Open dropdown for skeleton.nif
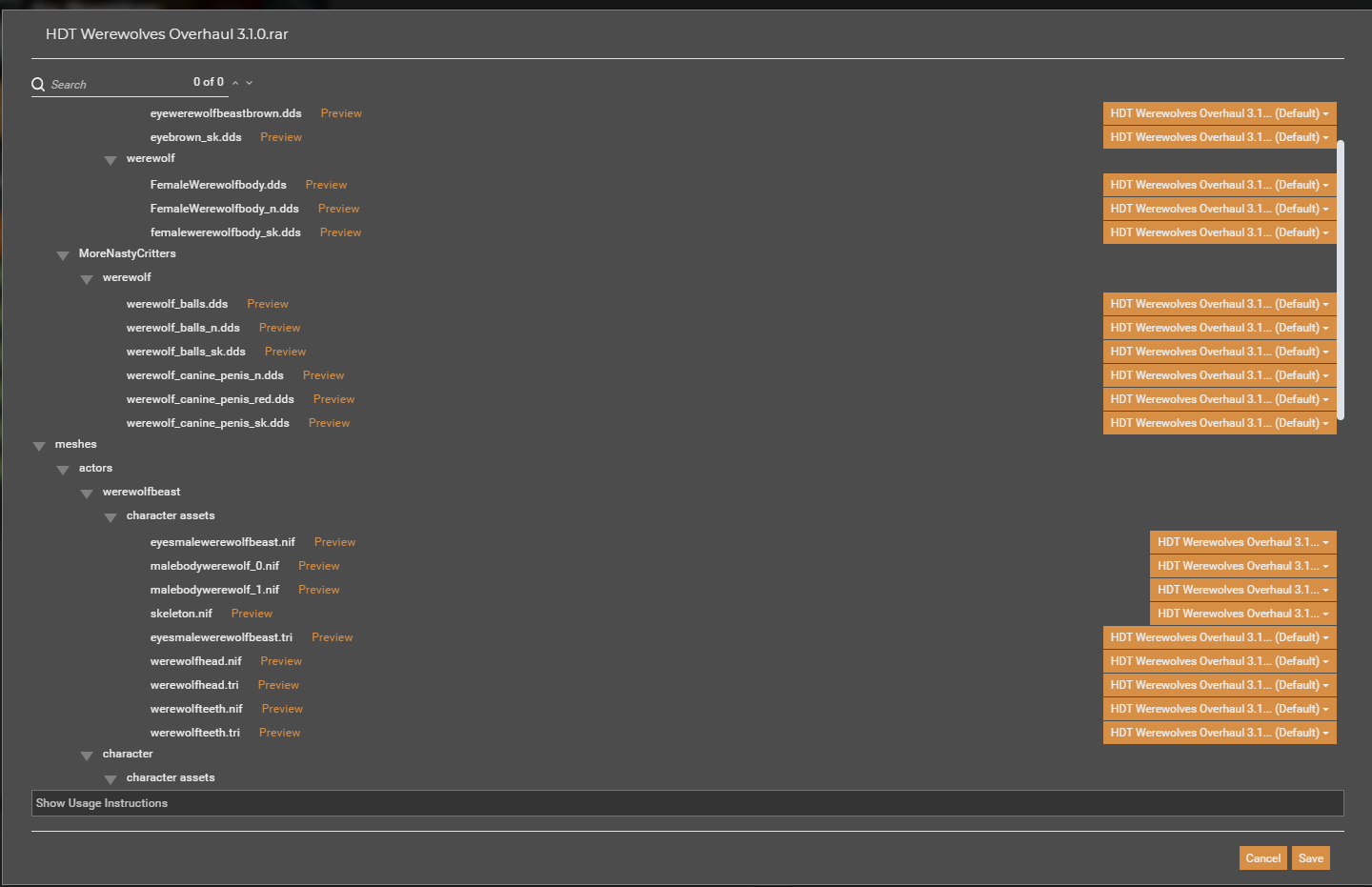 (x=1242, y=614)
